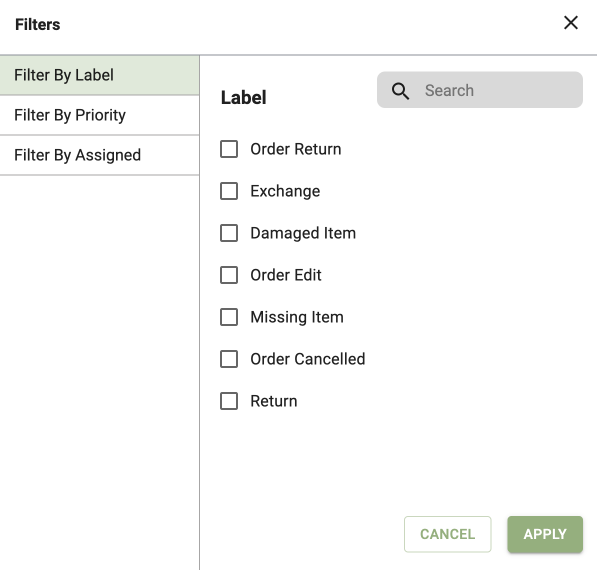Close the Filters dialog with the X icon
The width and height of the screenshot is (597, 570).
[x=571, y=23]
